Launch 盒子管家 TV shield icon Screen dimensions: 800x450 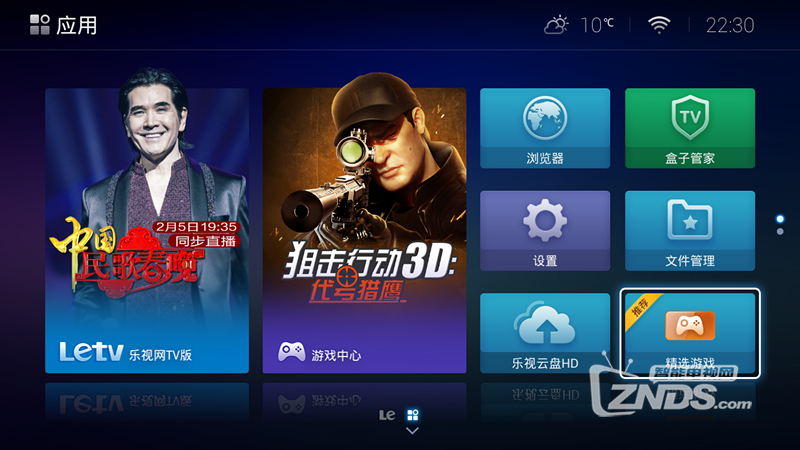pos(690,117)
